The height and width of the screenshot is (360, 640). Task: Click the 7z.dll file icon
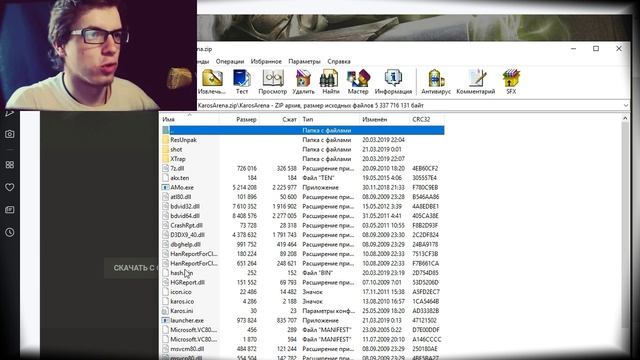pyautogui.click(x=165, y=168)
